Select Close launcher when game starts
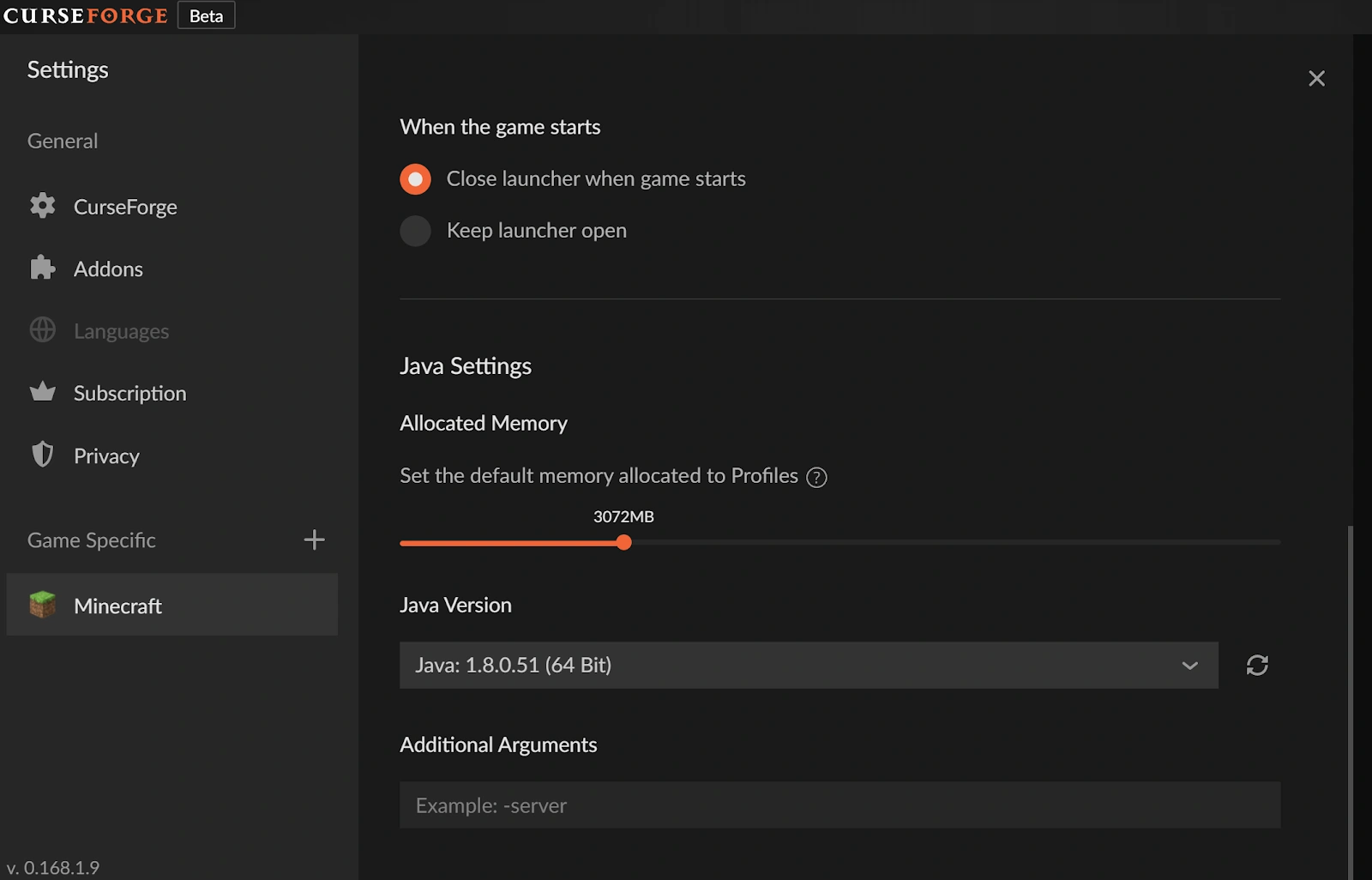The height and width of the screenshot is (880, 1372). tap(415, 179)
